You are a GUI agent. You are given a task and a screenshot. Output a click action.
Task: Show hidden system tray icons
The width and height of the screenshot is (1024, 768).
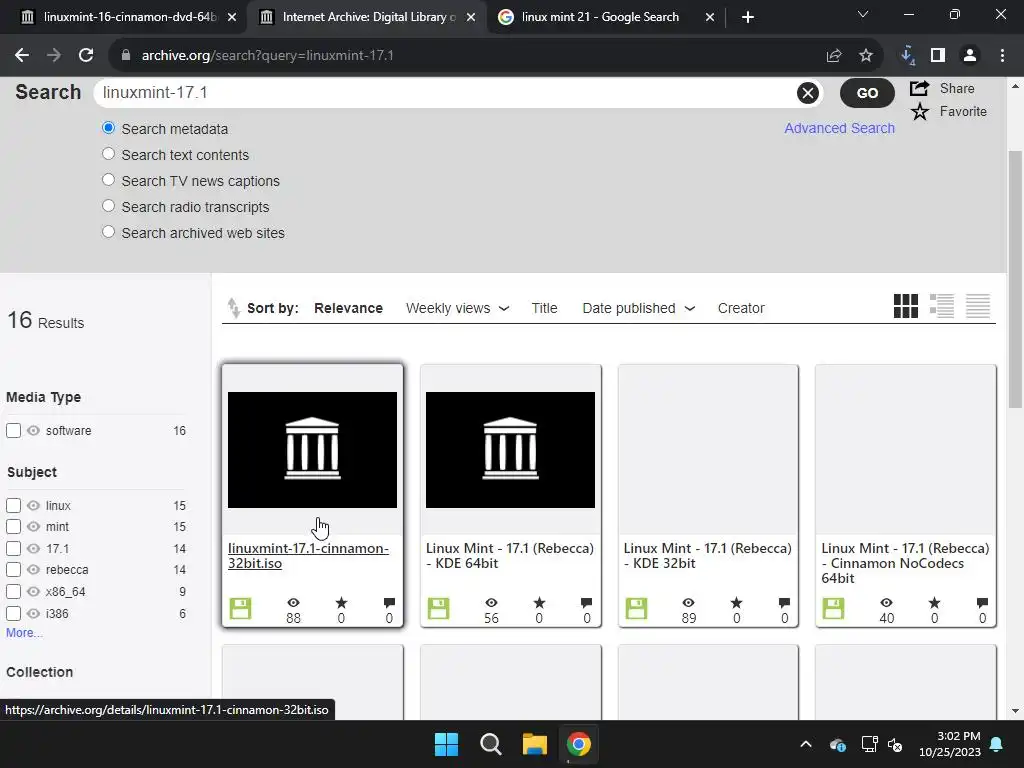806,744
